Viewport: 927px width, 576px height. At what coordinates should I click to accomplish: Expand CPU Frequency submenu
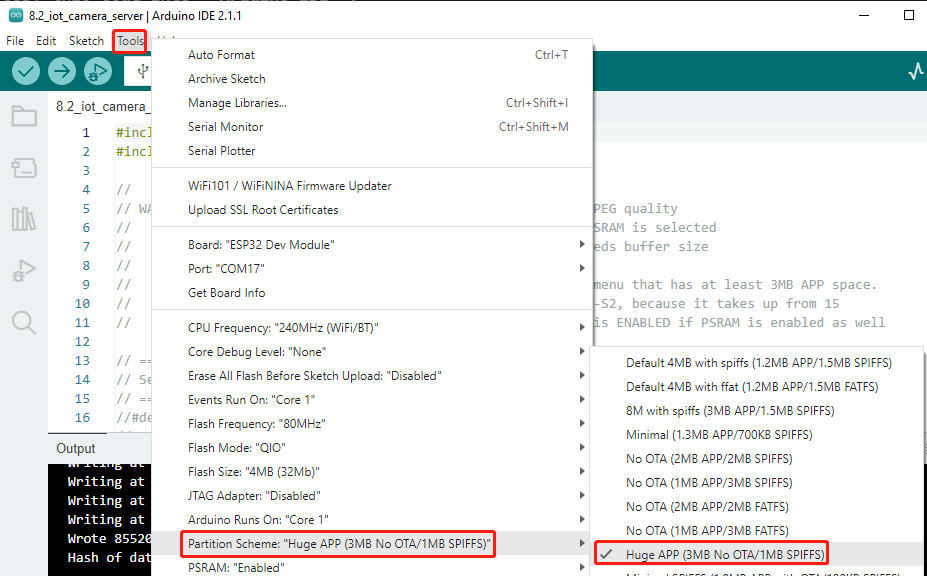click(x=372, y=328)
